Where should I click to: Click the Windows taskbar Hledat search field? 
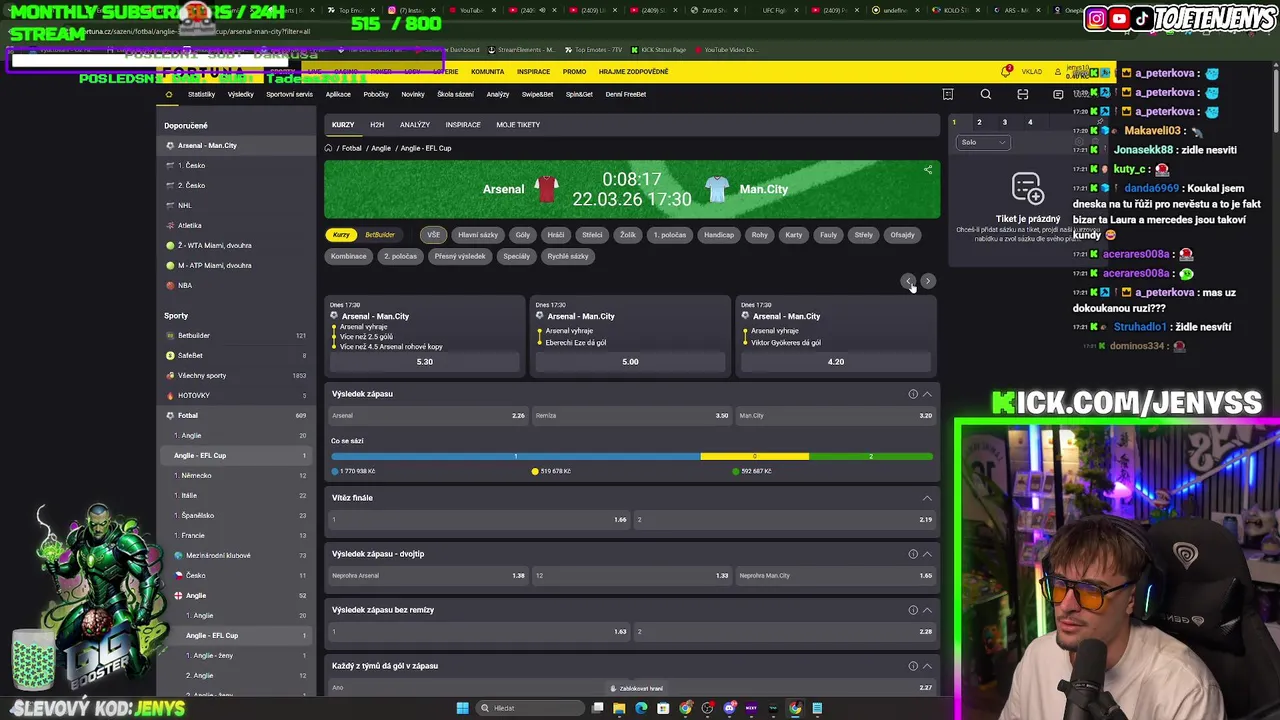[530, 708]
